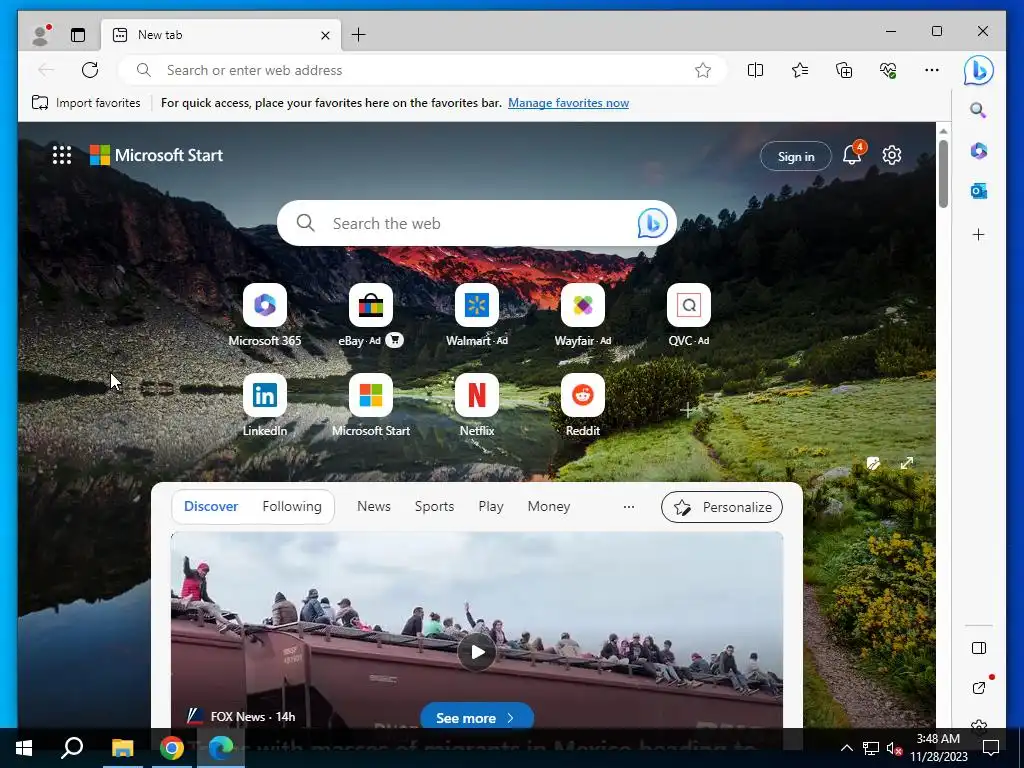Image resolution: width=1024 pixels, height=768 pixels.
Task: Open a new tab with plus button
Action: point(359,35)
